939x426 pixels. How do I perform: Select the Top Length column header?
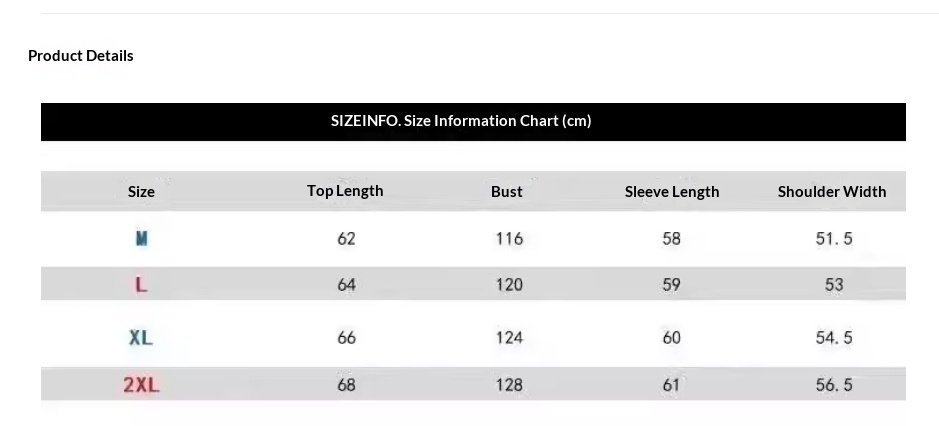tap(345, 191)
